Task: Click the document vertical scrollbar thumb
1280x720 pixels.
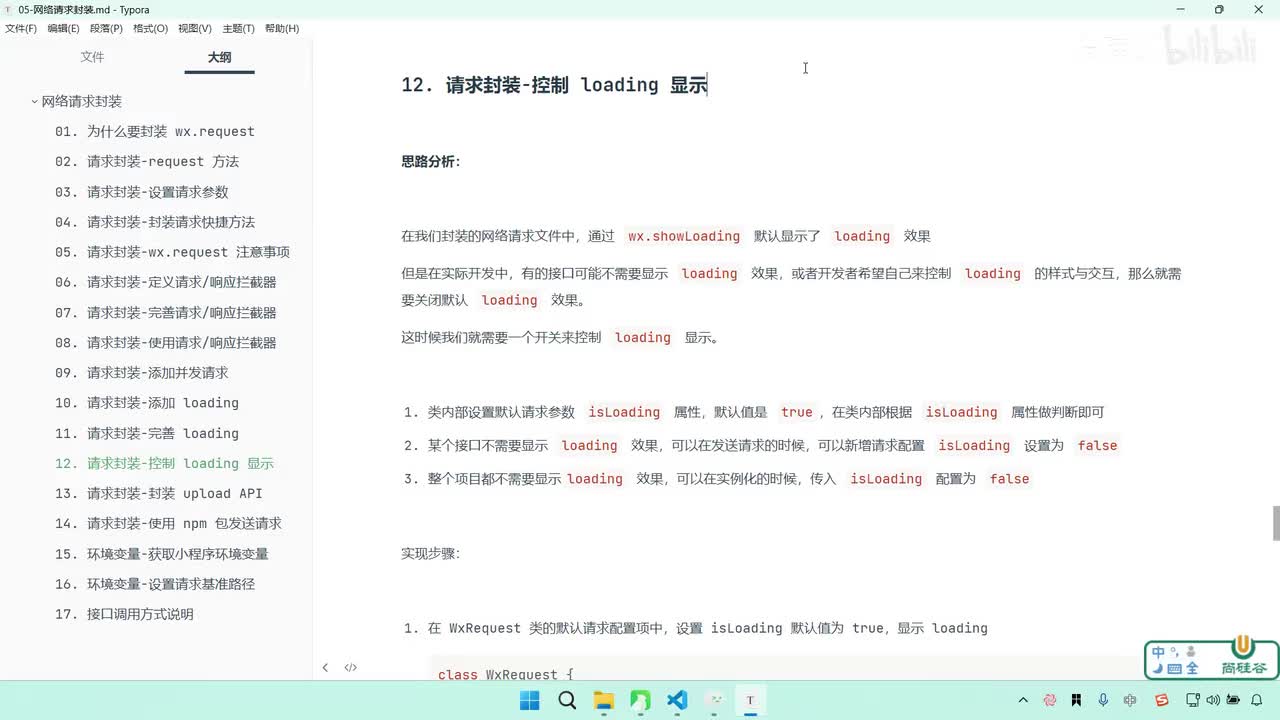Action: [1275, 524]
